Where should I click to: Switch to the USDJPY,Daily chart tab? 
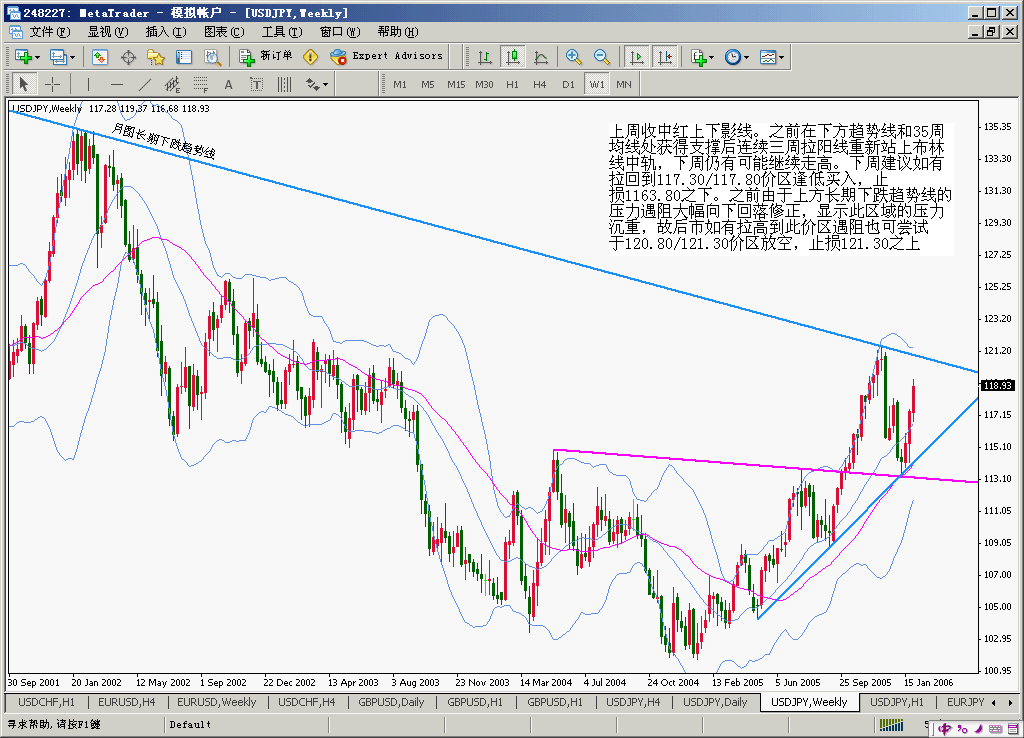coord(715,702)
